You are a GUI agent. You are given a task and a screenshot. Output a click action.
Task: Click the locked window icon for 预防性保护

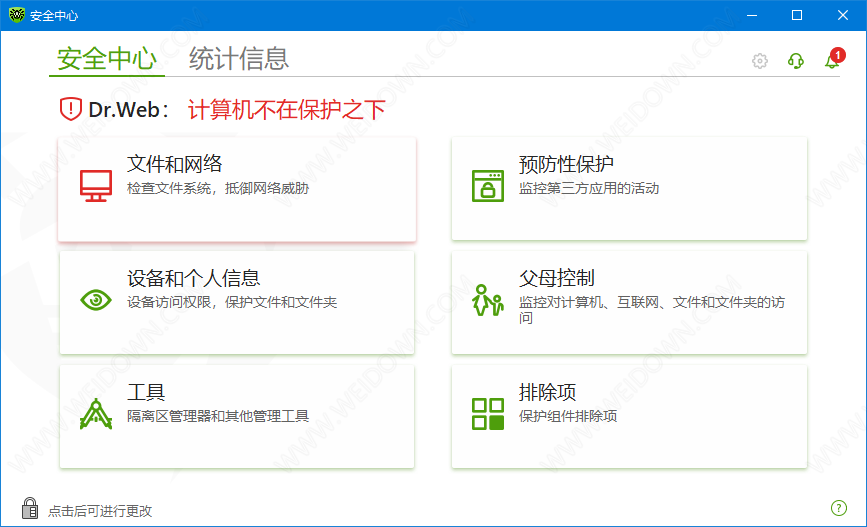click(x=488, y=186)
